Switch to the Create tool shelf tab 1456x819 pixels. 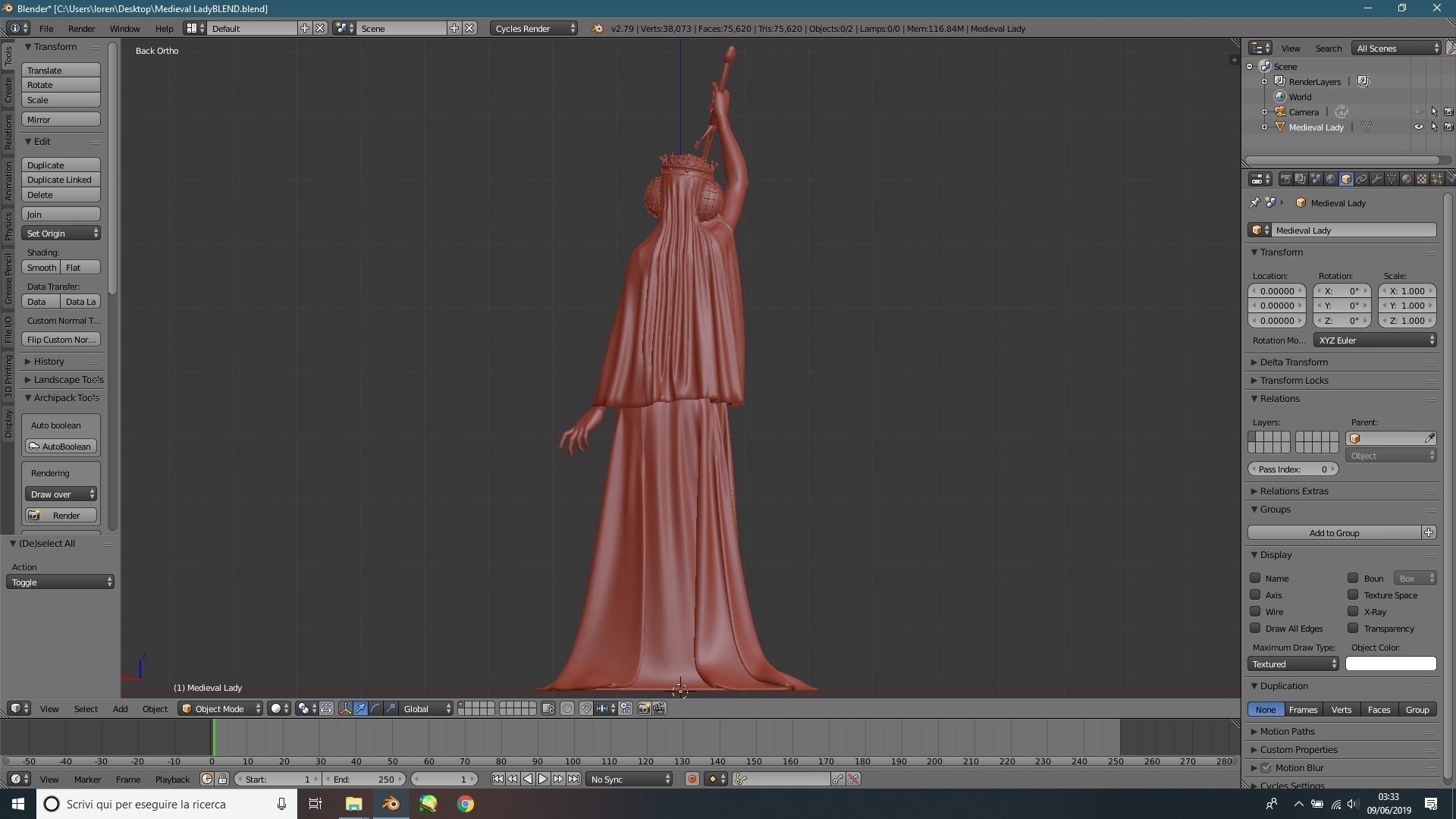point(8,90)
